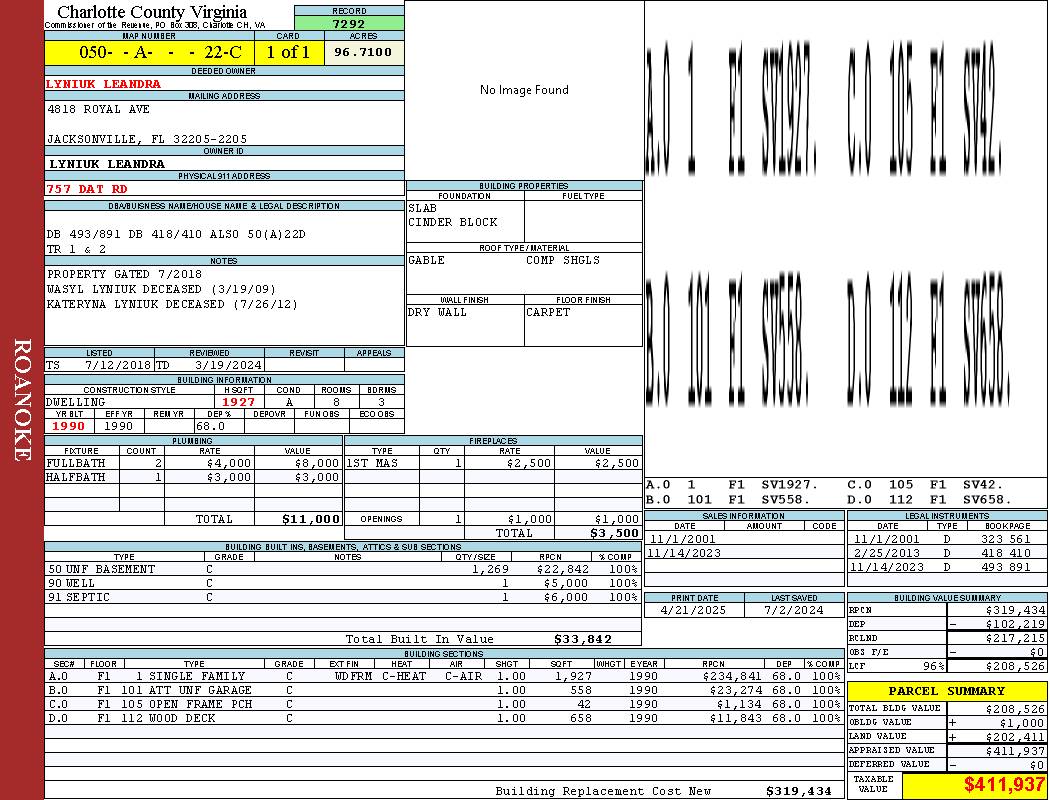Click FULLBATH plumbing row
The width and height of the screenshot is (1050, 800).
click(x=193, y=463)
